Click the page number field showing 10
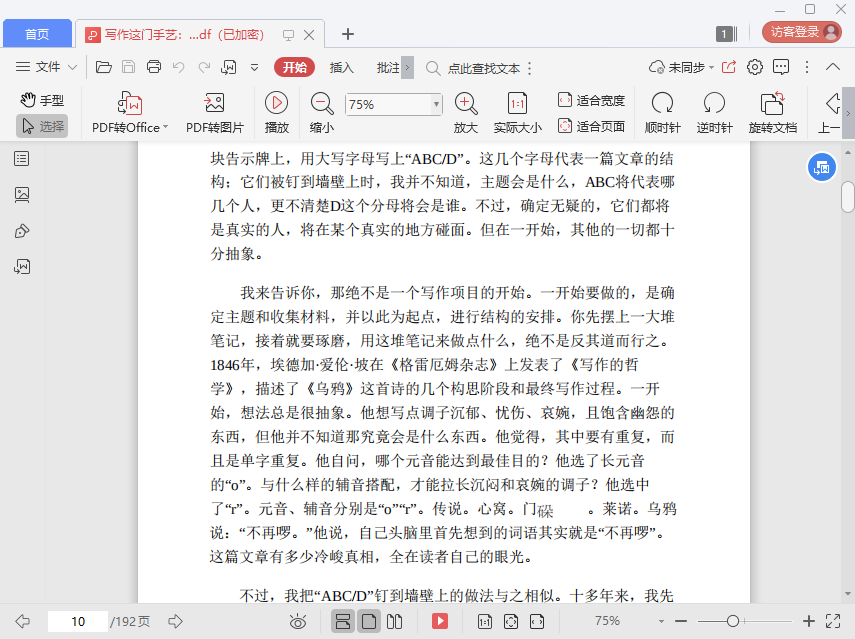Viewport: 855px width, 639px height. (x=78, y=621)
